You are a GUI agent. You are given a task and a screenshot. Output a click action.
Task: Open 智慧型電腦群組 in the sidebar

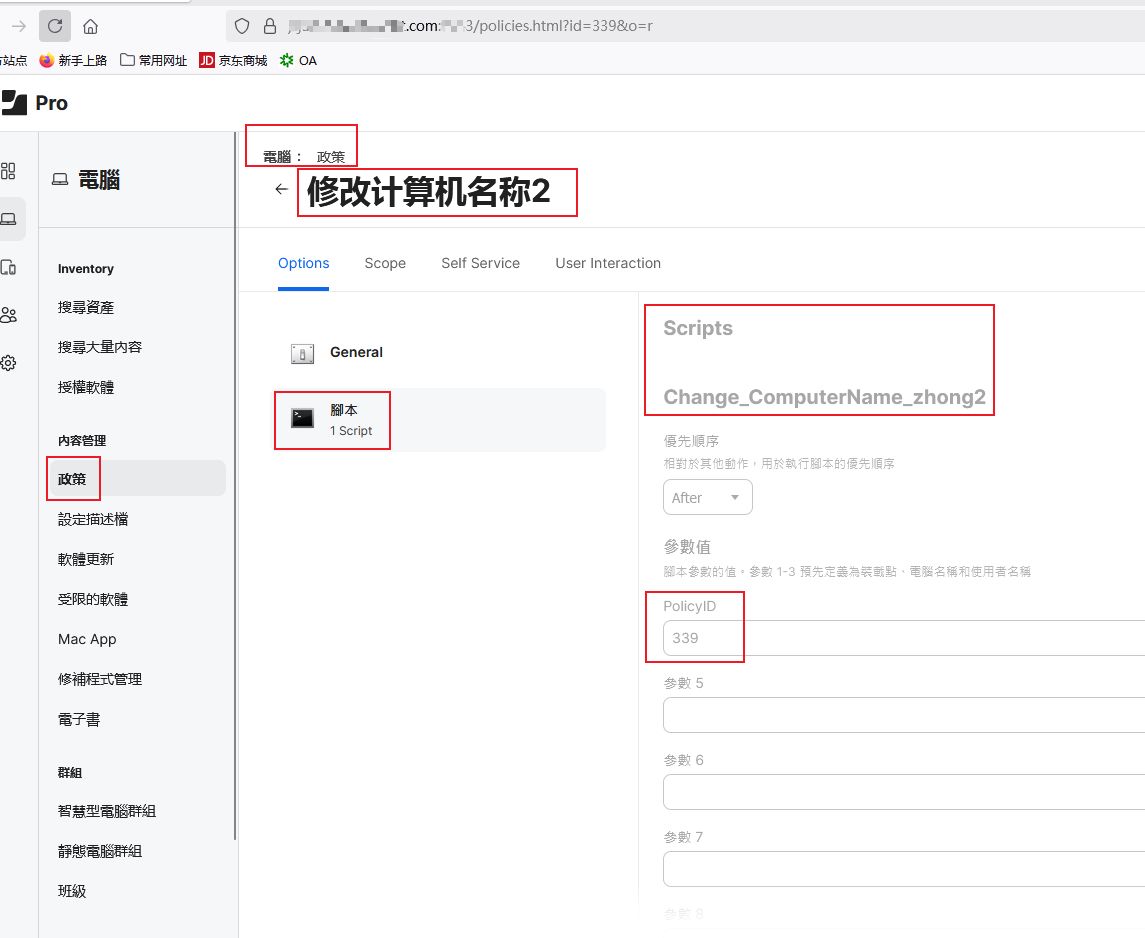click(107, 811)
